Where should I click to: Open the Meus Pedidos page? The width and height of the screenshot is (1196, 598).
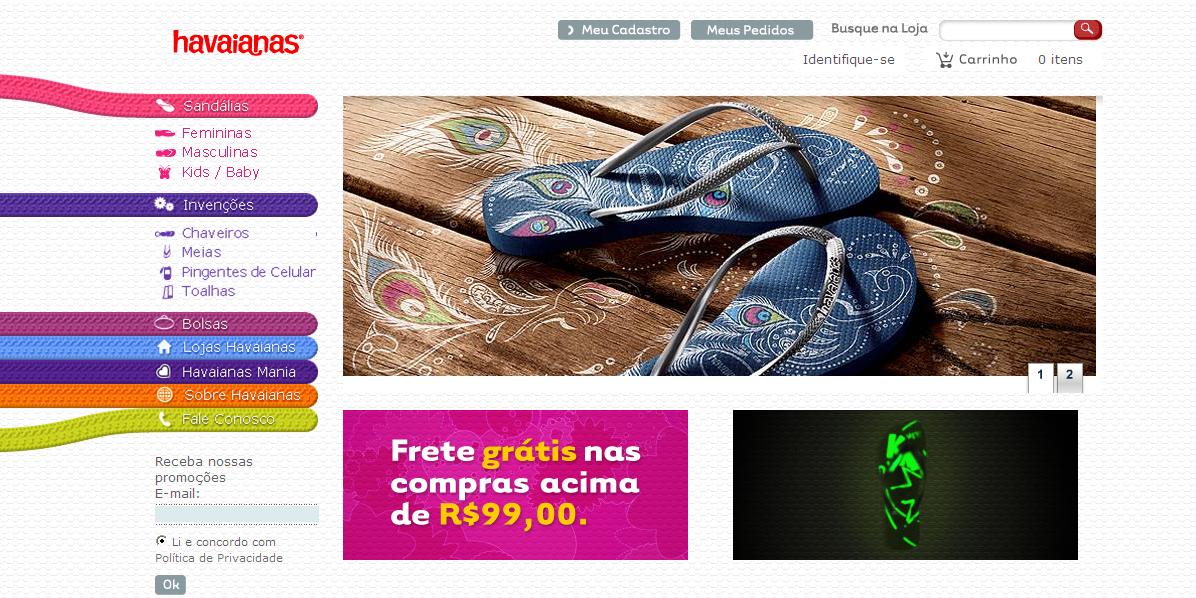pyautogui.click(x=751, y=30)
